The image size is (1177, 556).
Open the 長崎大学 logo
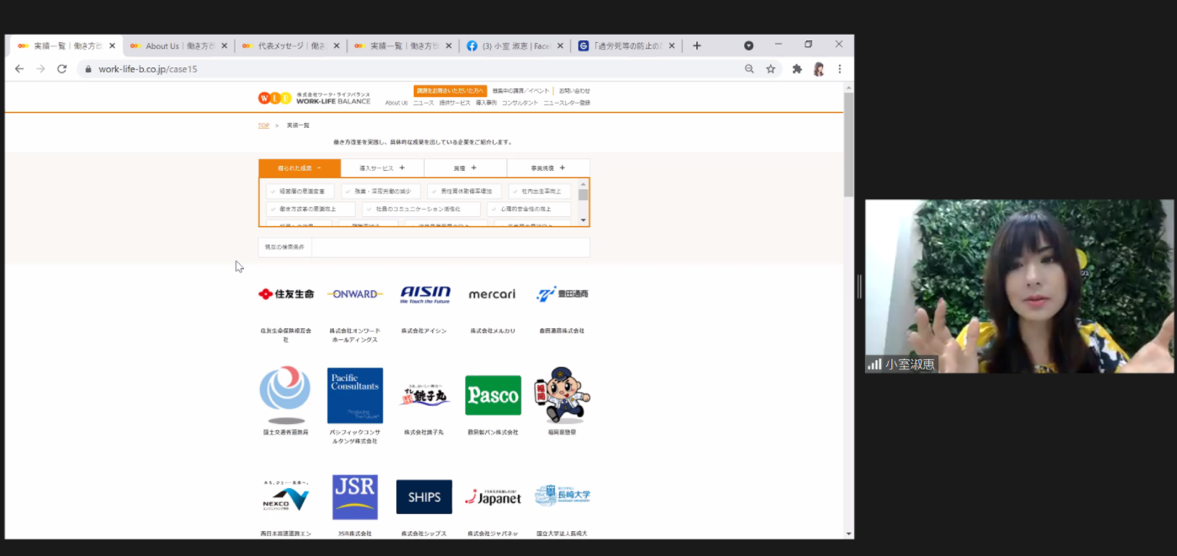pos(562,495)
